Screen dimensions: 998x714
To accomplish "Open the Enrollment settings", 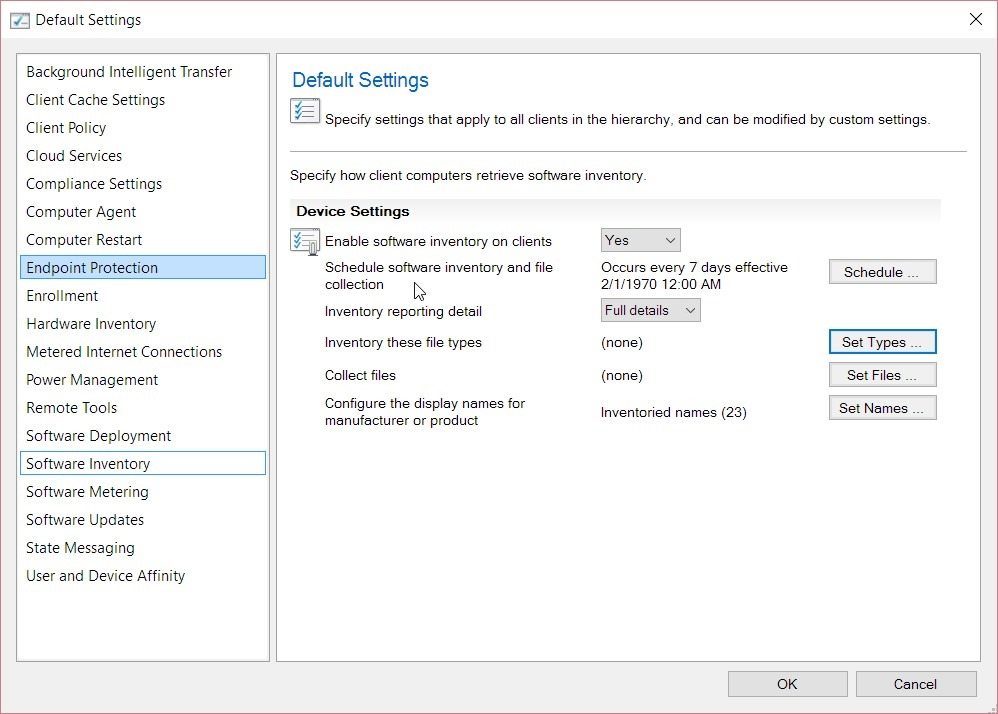I will pos(143,296).
